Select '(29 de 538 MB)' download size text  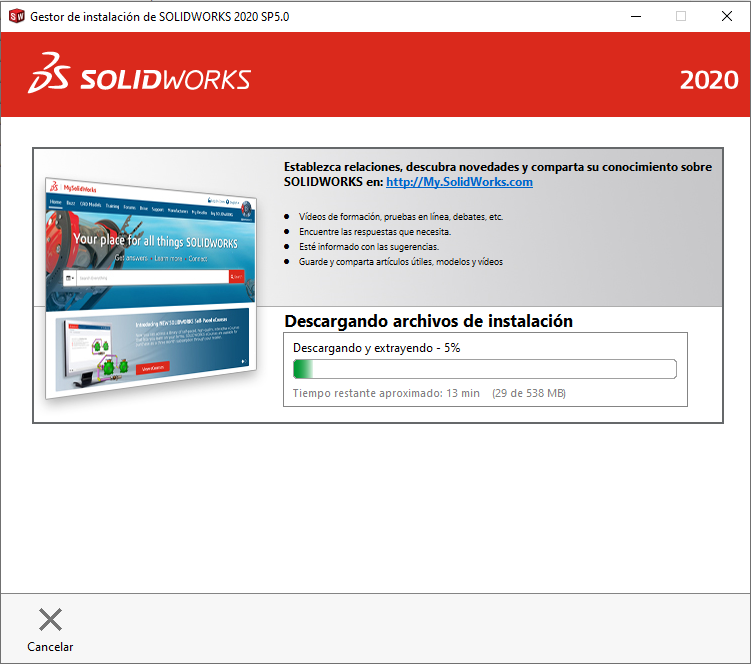coord(529,393)
